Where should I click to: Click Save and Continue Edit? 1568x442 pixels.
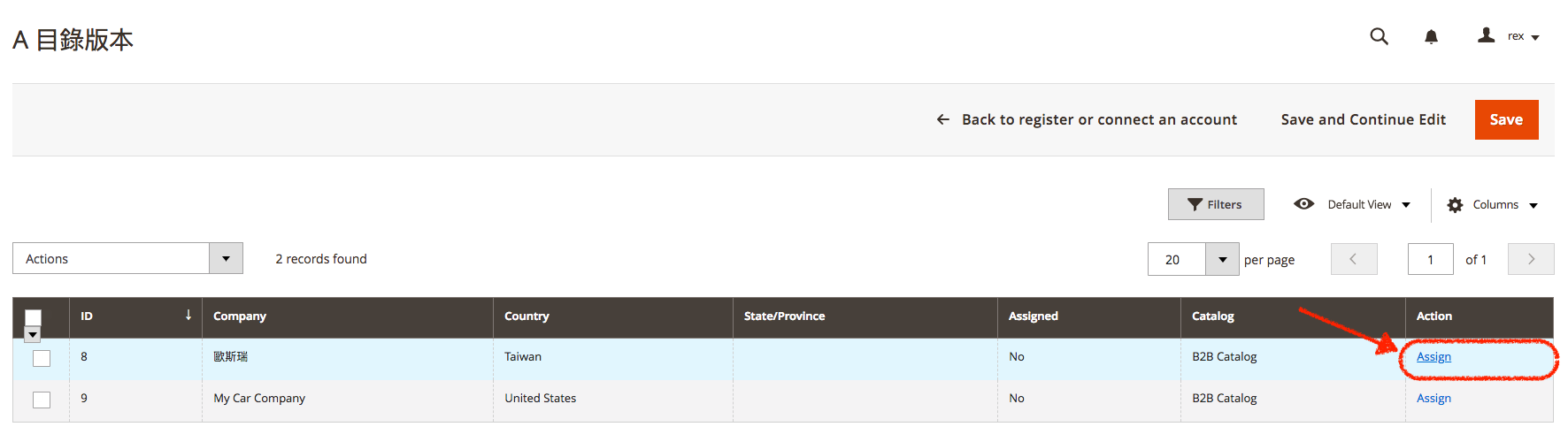tap(1363, 119)
